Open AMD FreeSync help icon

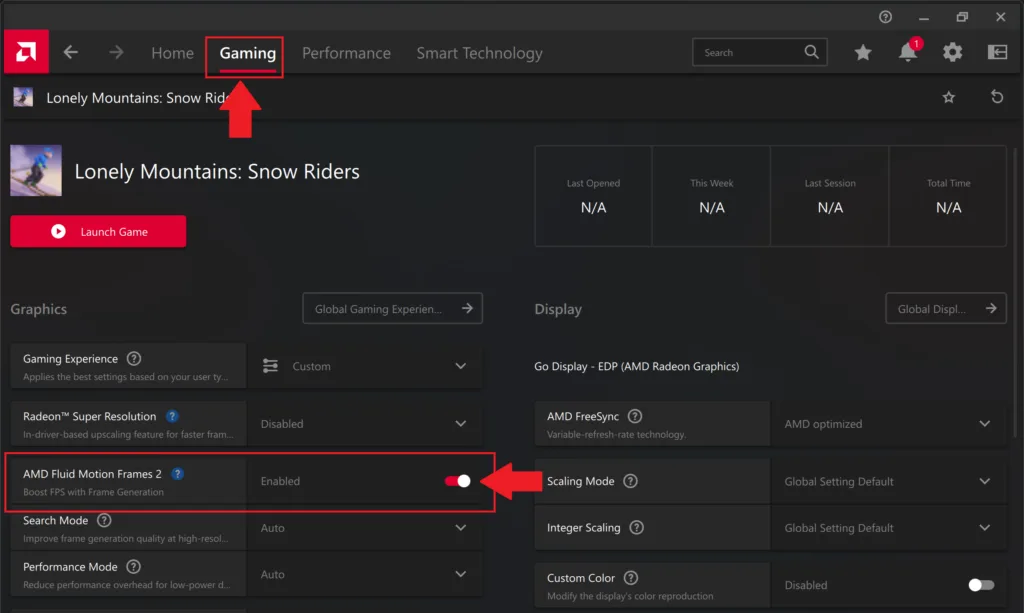click(635, 416)
